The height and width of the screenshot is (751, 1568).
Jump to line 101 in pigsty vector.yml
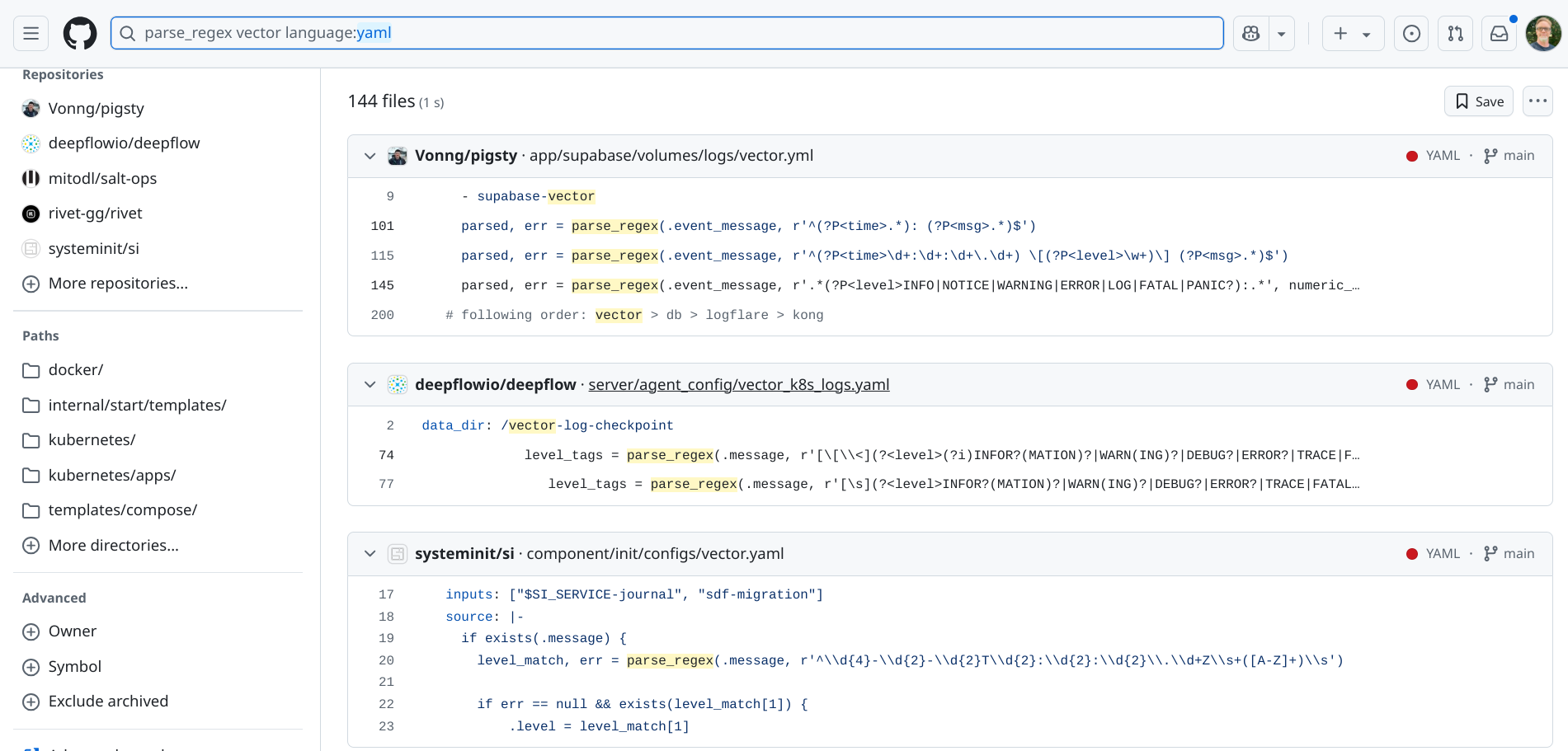(383, 226)
